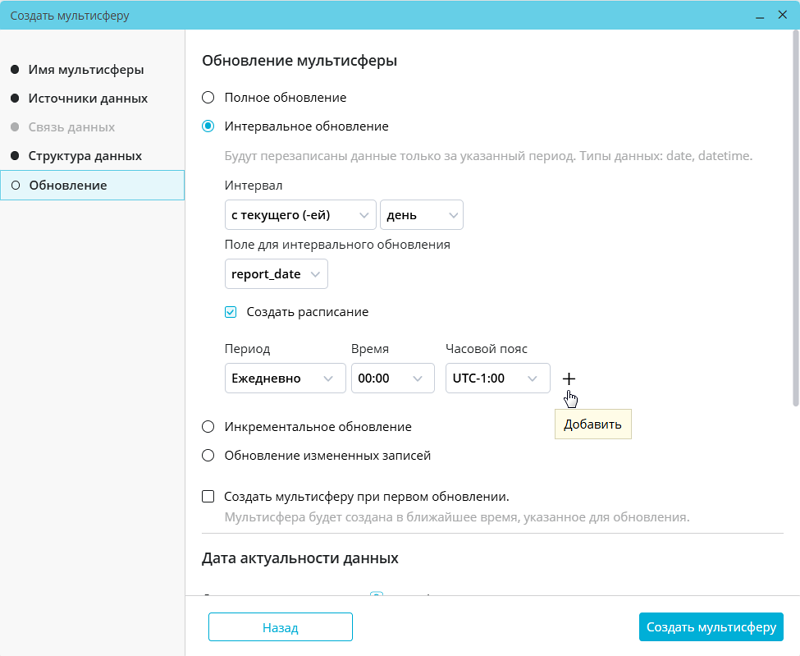This screenshot has height=656, width=800.
Task: Expand the Ежедневно period dropdown
Action: 285,379
